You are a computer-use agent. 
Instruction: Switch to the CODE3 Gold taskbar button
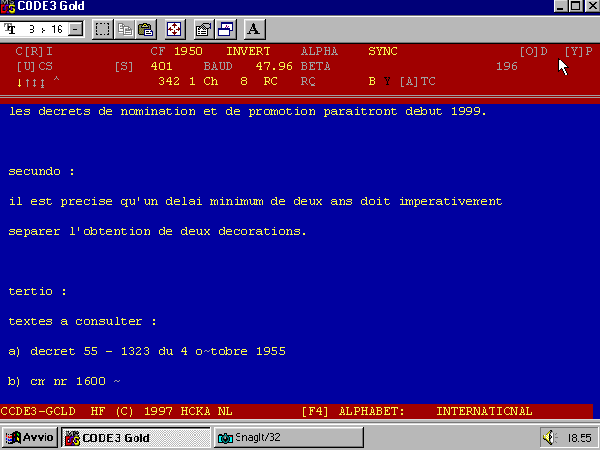click(x=136, y=437)
